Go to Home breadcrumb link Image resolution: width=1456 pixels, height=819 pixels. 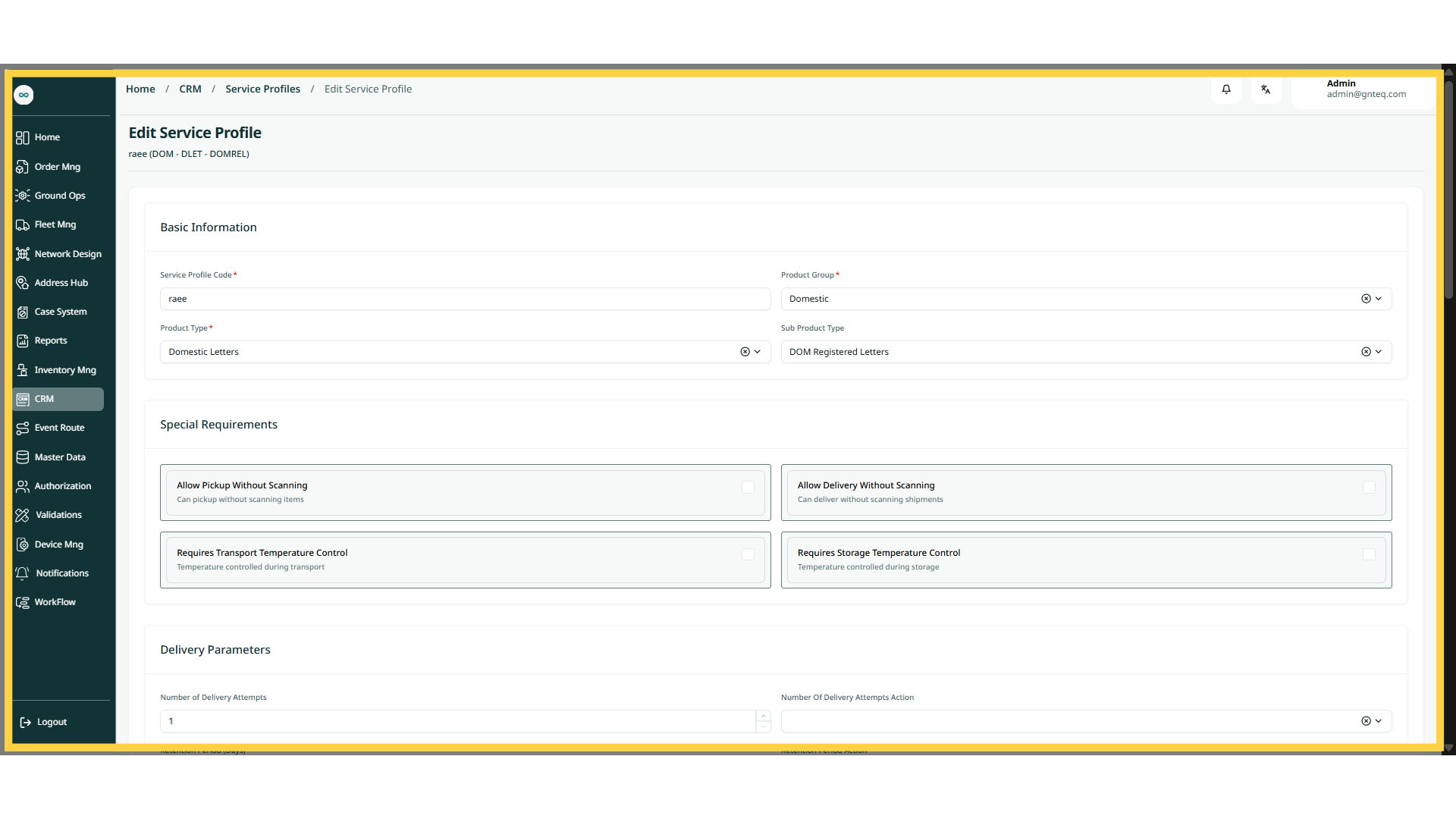point(140,89)
